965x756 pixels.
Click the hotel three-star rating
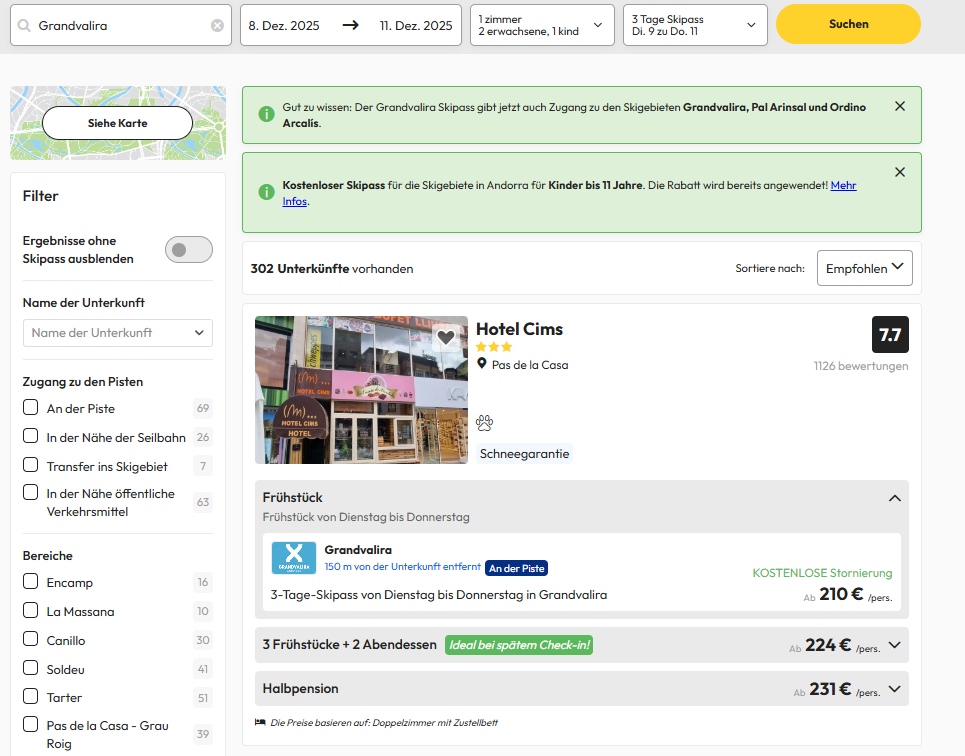pos(494,347)
